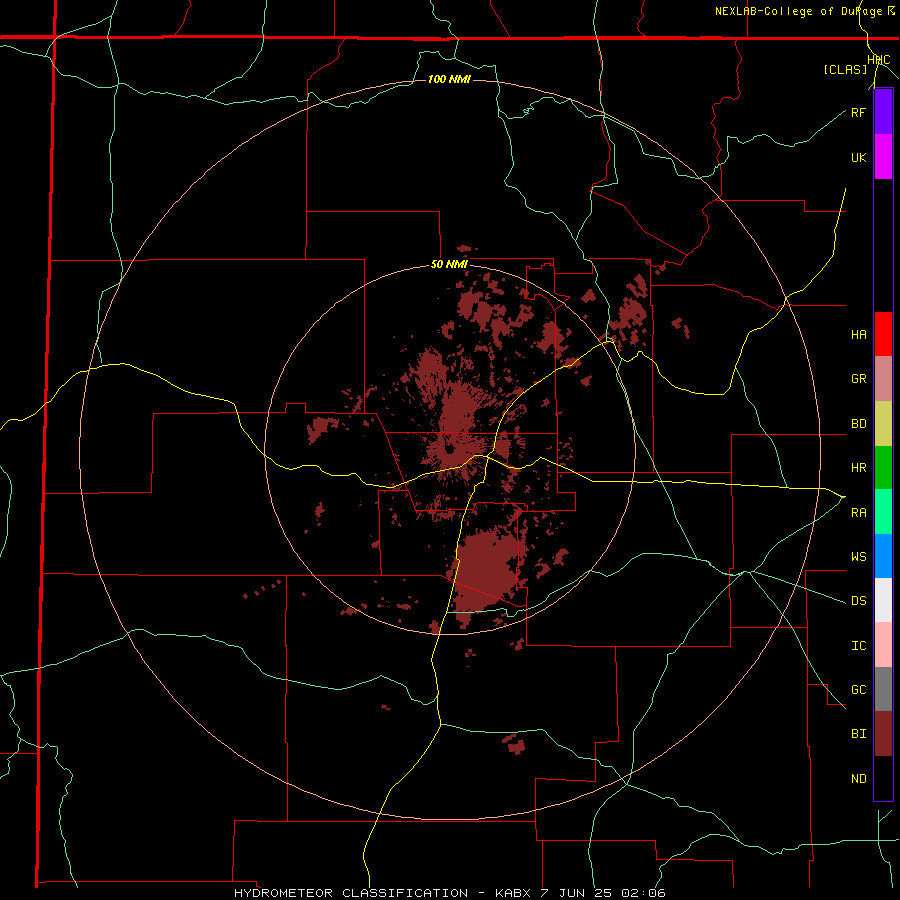Click the "GC" legend label
This screenshot has width=900, height=900.
(858, 690)
